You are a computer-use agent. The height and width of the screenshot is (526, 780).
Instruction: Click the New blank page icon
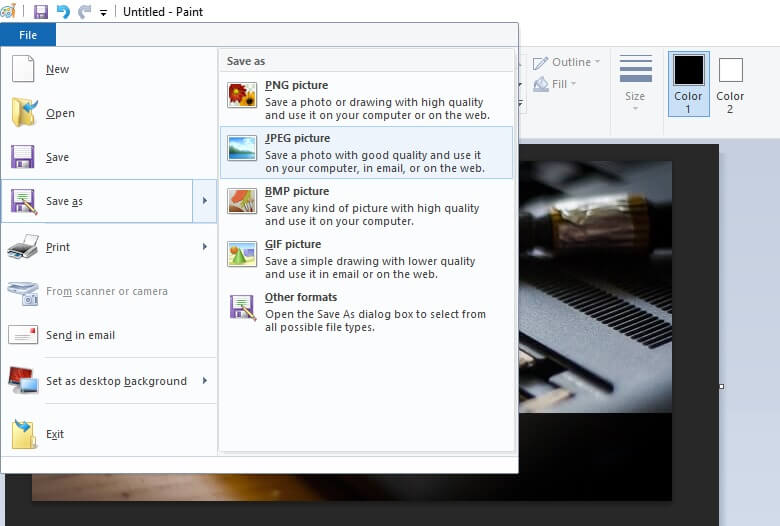pos(23,69)
